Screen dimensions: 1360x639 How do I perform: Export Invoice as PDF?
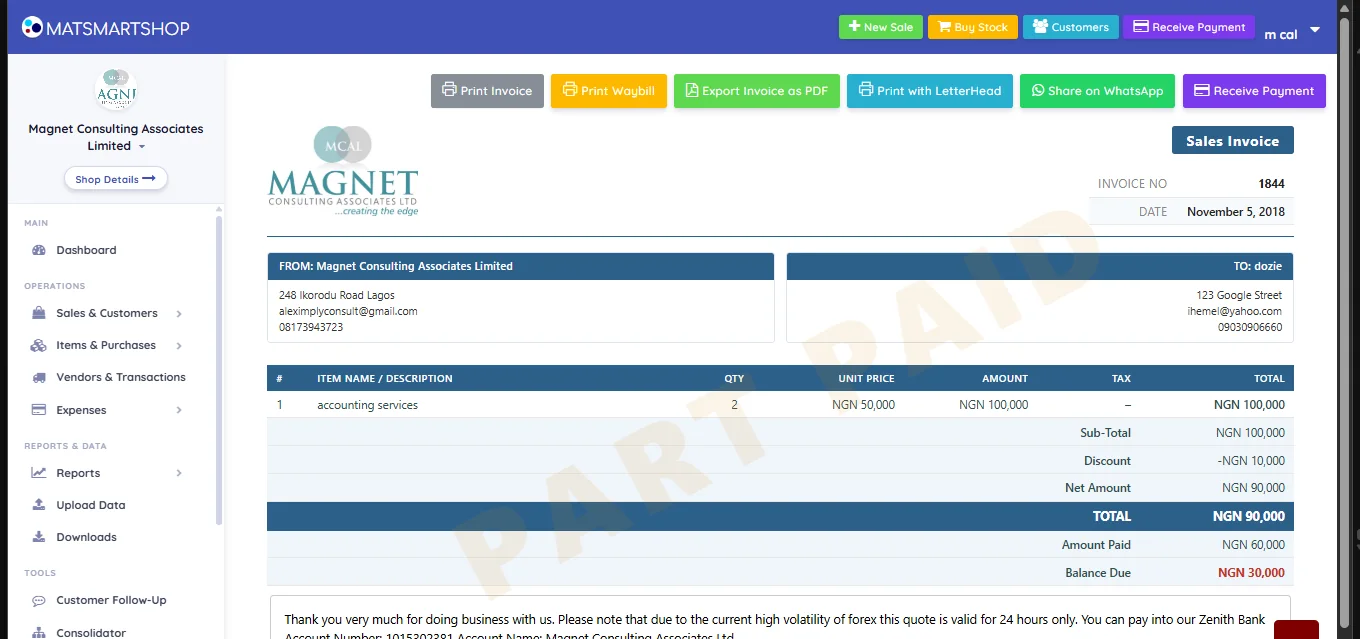(x=757, y=91)
